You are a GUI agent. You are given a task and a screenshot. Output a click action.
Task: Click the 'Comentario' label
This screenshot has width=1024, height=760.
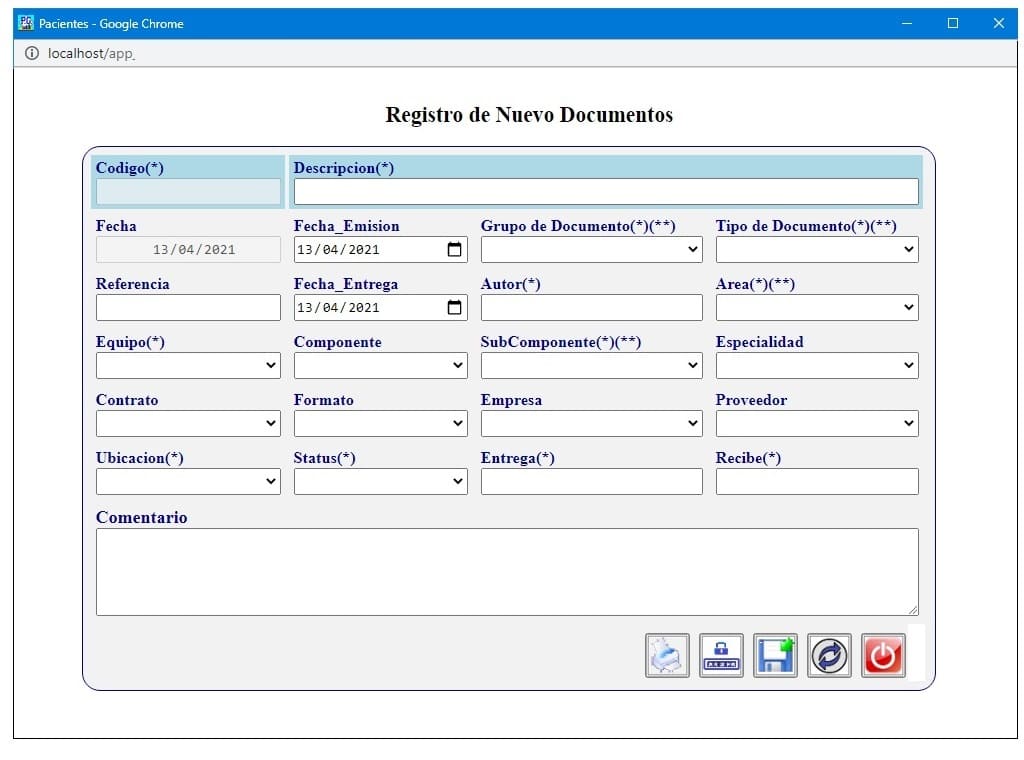click(142, 517)
